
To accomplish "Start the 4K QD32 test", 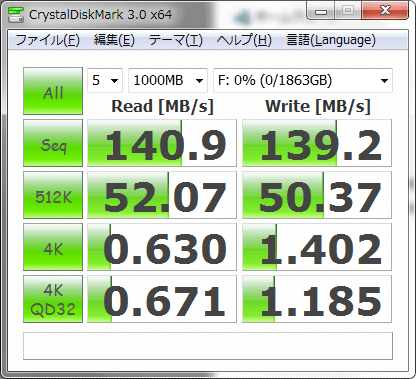I will (x=53, y=299).
